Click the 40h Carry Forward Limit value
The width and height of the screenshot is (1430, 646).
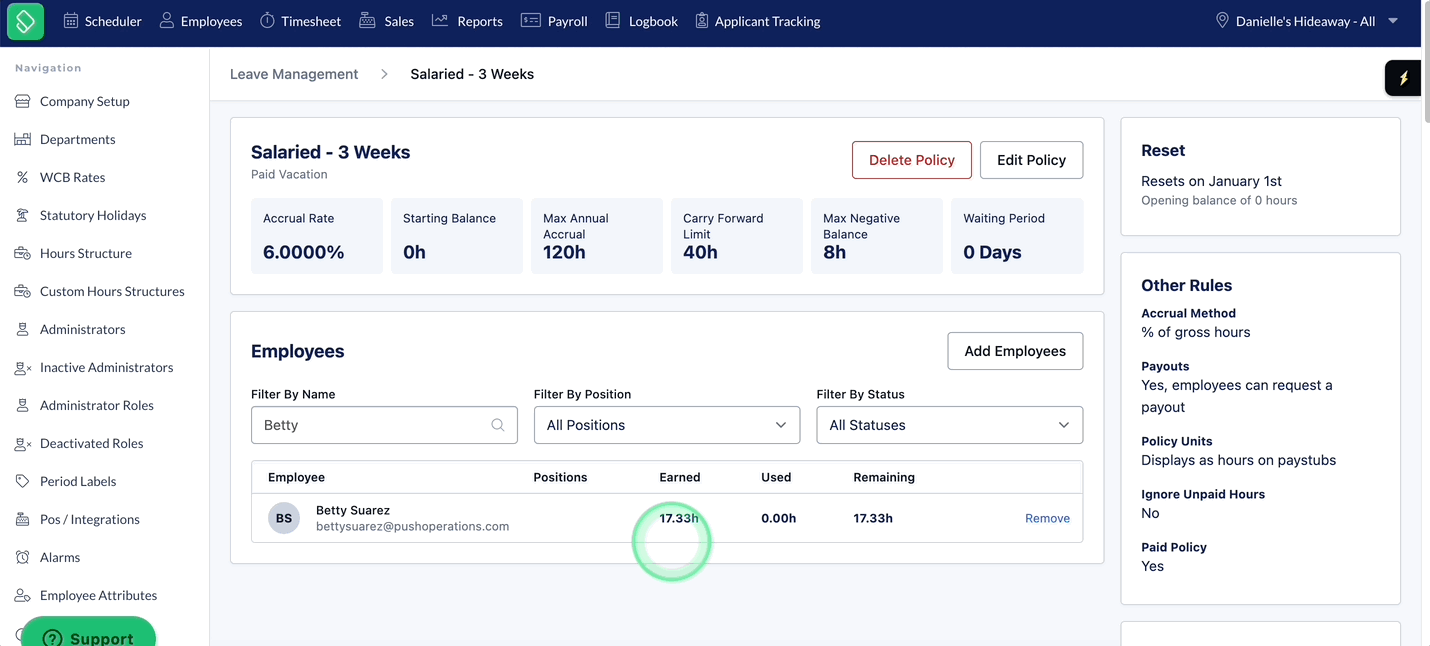coord(700,252)
